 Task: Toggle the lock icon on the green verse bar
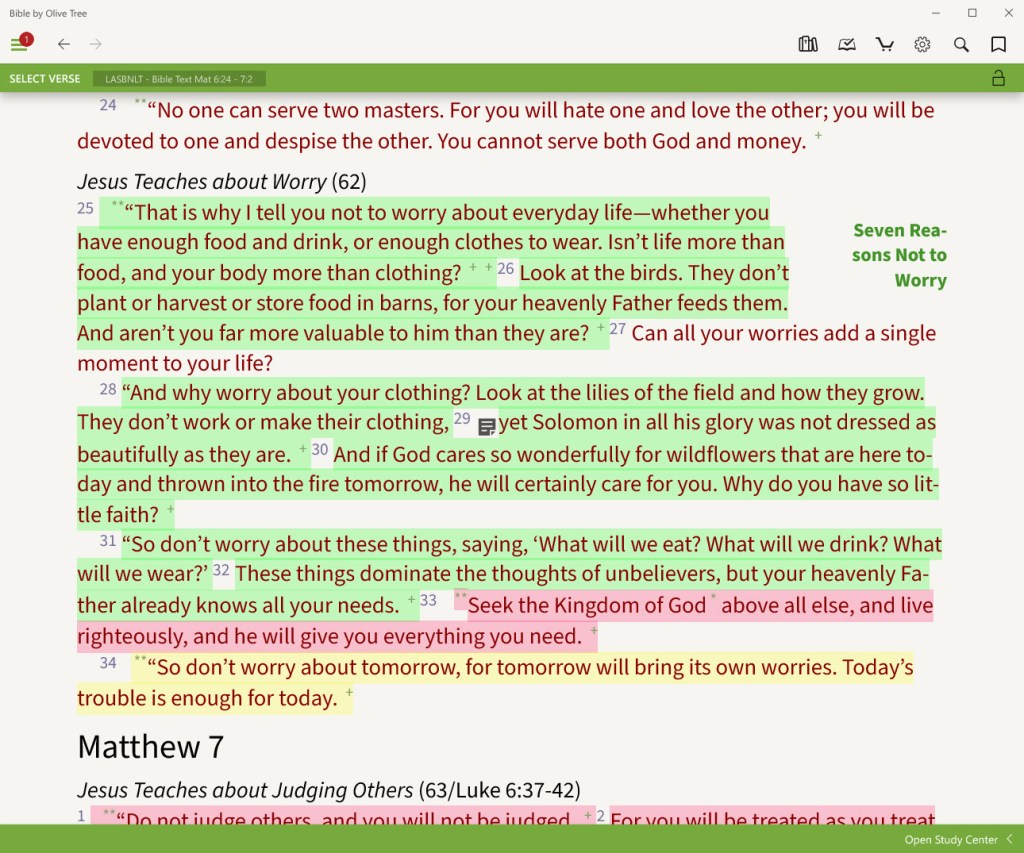pyautogui.click(x=998, y=77)
